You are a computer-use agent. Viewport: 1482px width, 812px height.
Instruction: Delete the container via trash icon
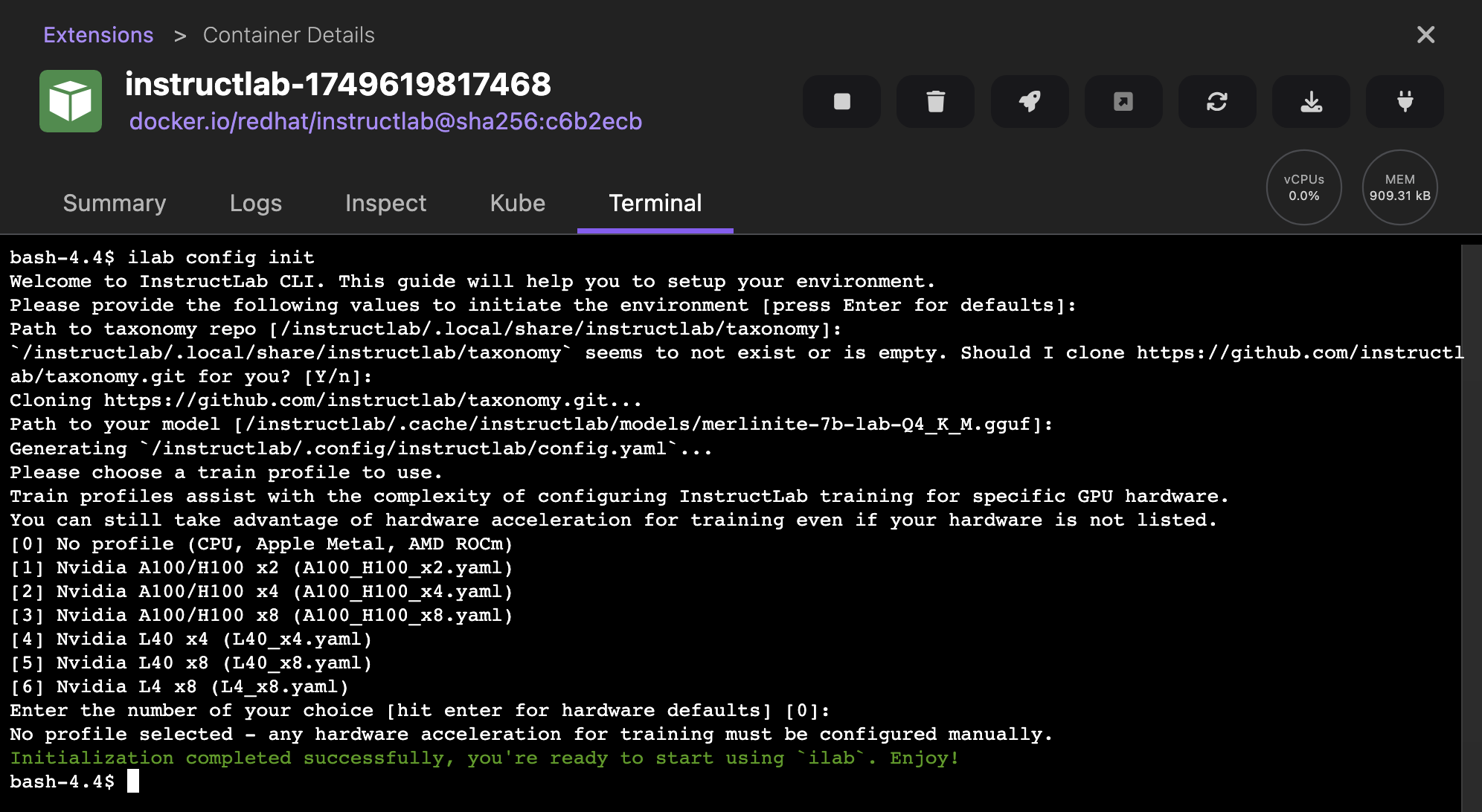pyautogui.click(x=935, y=101)
